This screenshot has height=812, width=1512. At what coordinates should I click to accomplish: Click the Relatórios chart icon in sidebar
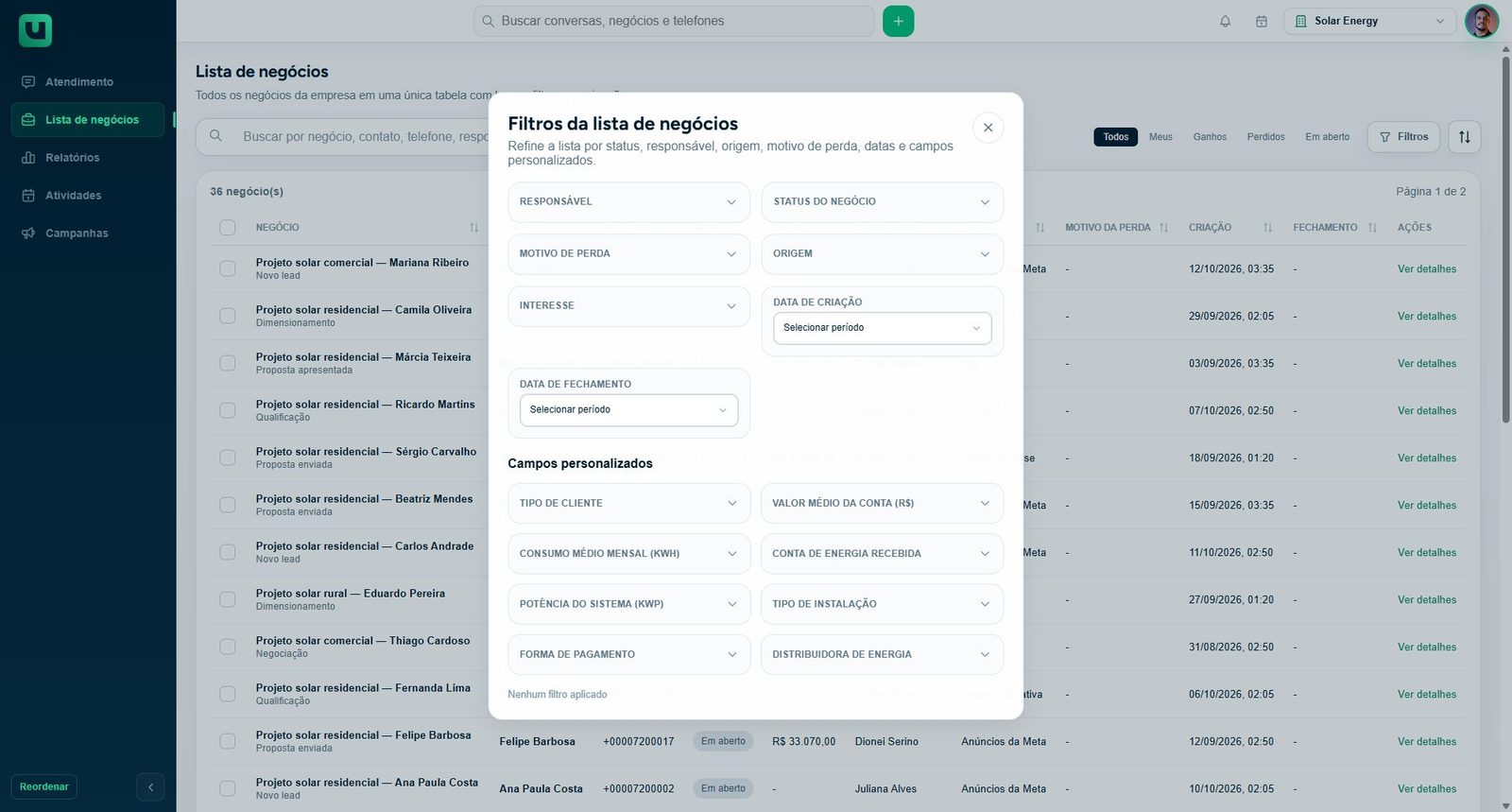tap(28, 158)
